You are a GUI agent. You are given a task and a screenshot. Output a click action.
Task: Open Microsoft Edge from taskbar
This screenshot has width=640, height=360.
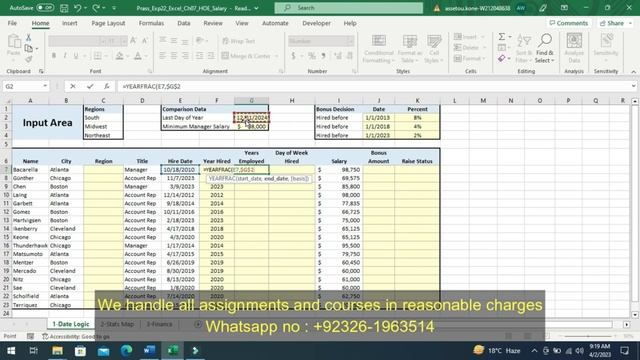[x=127, y=351]
